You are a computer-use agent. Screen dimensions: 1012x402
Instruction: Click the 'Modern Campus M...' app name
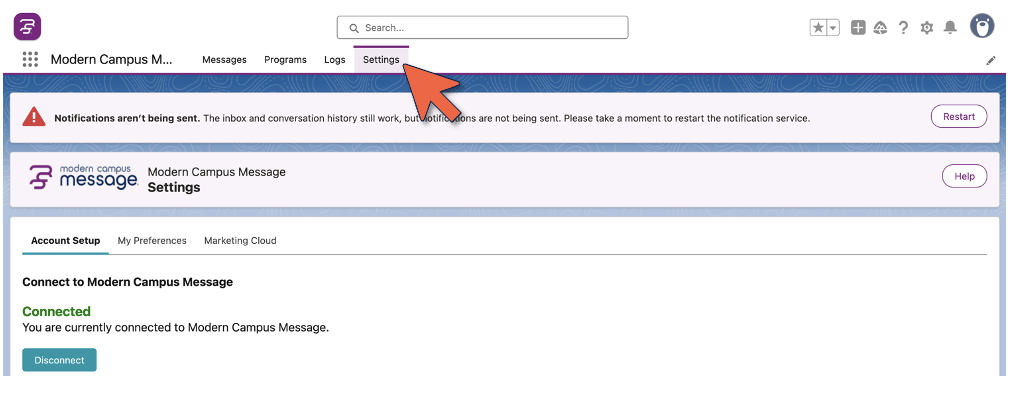pos(112,59)
